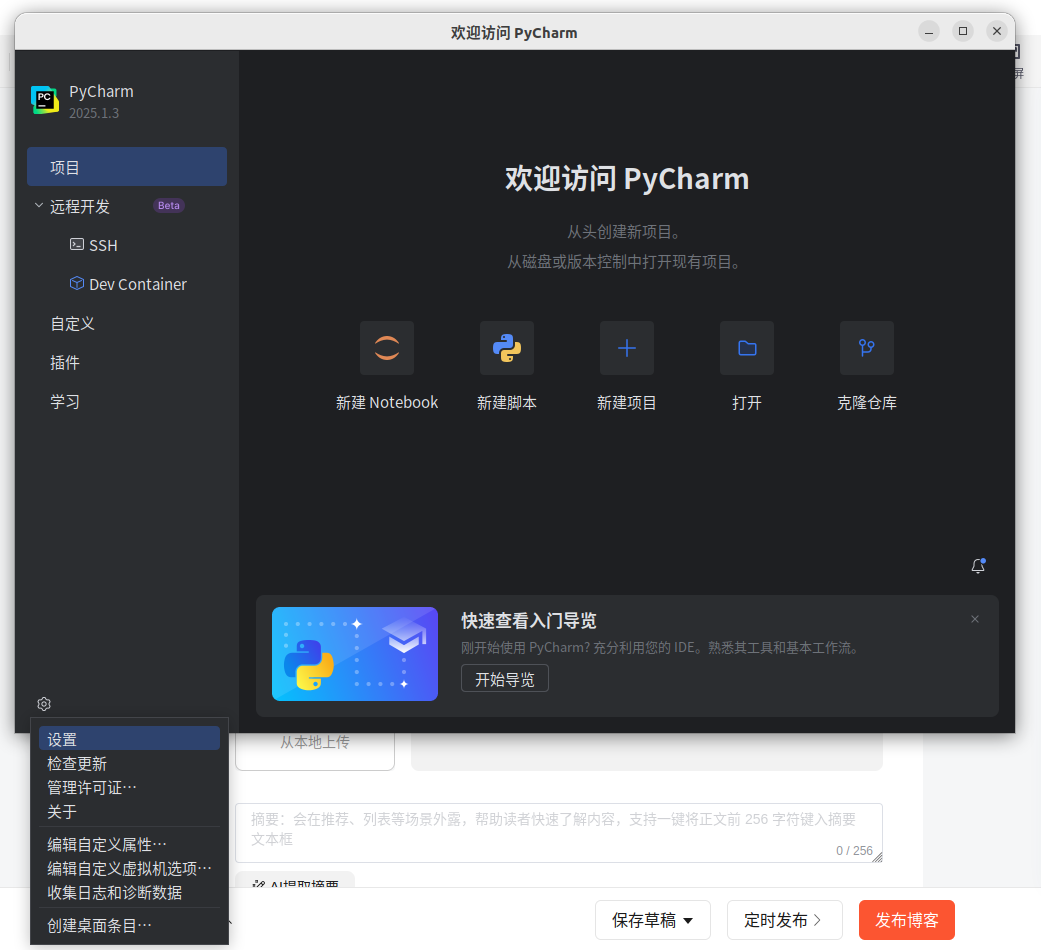Open the notifications bell

pyautogui.click(x=978, y=566)
